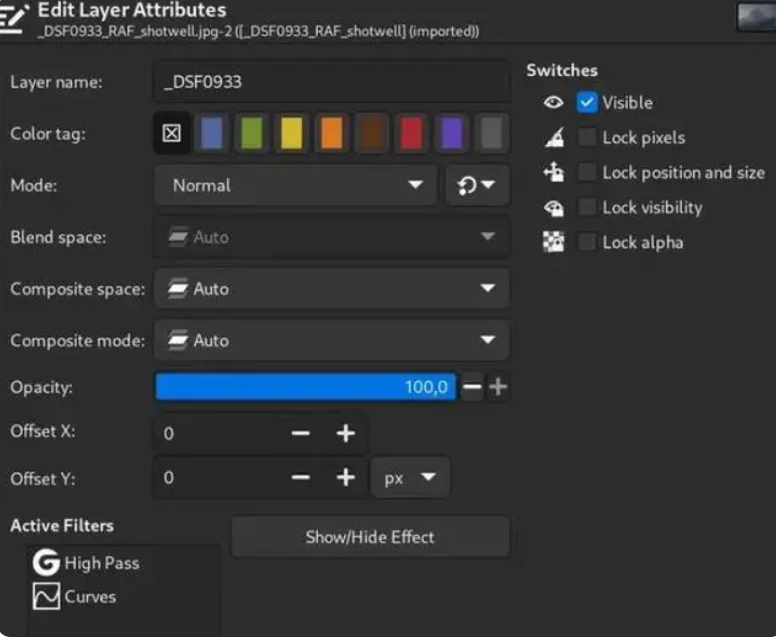Click the checkerboard icon for Lock alpha
Image resolution: width=776 pixels, height=637 pixels.
coord(553,242)
